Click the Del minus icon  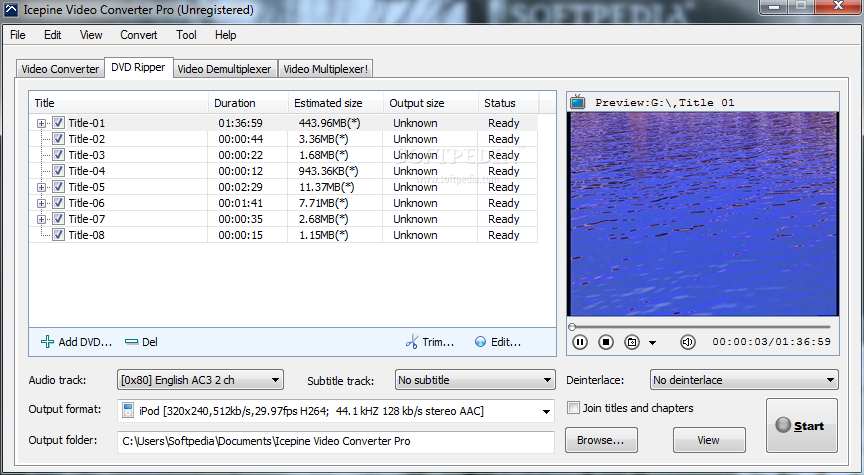pos(131,342)
